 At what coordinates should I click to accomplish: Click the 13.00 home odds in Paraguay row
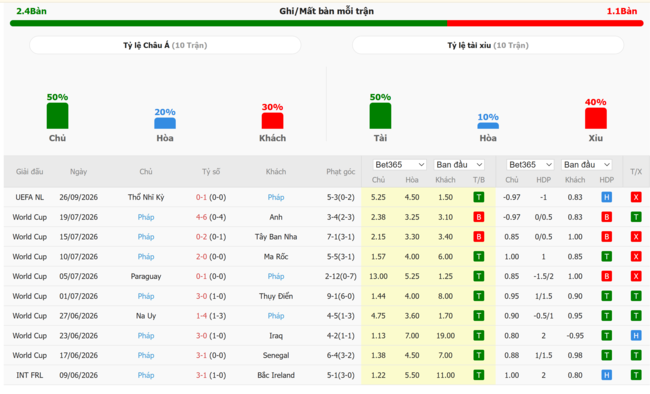point(378,276)
